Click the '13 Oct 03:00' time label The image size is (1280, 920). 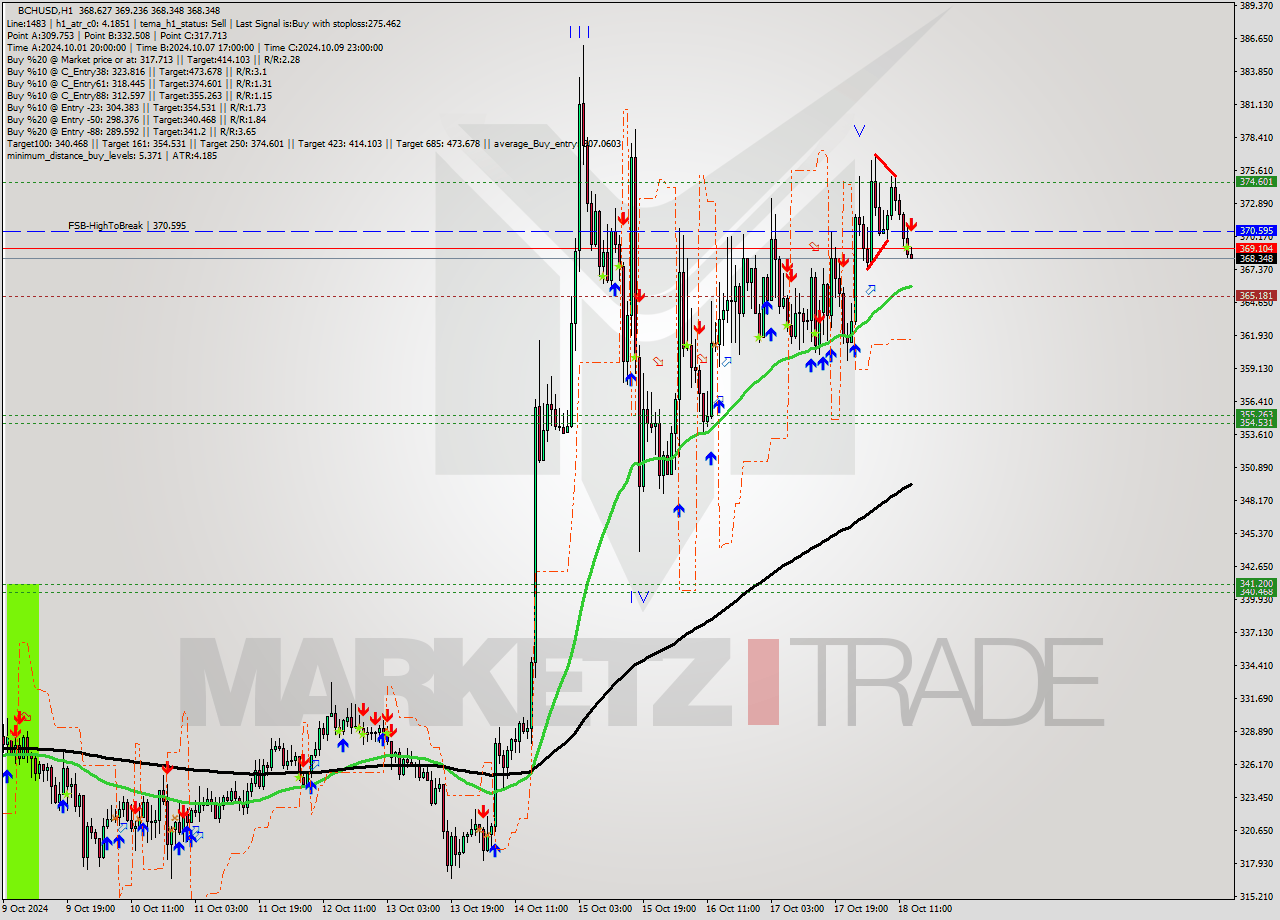pos(413,909)
